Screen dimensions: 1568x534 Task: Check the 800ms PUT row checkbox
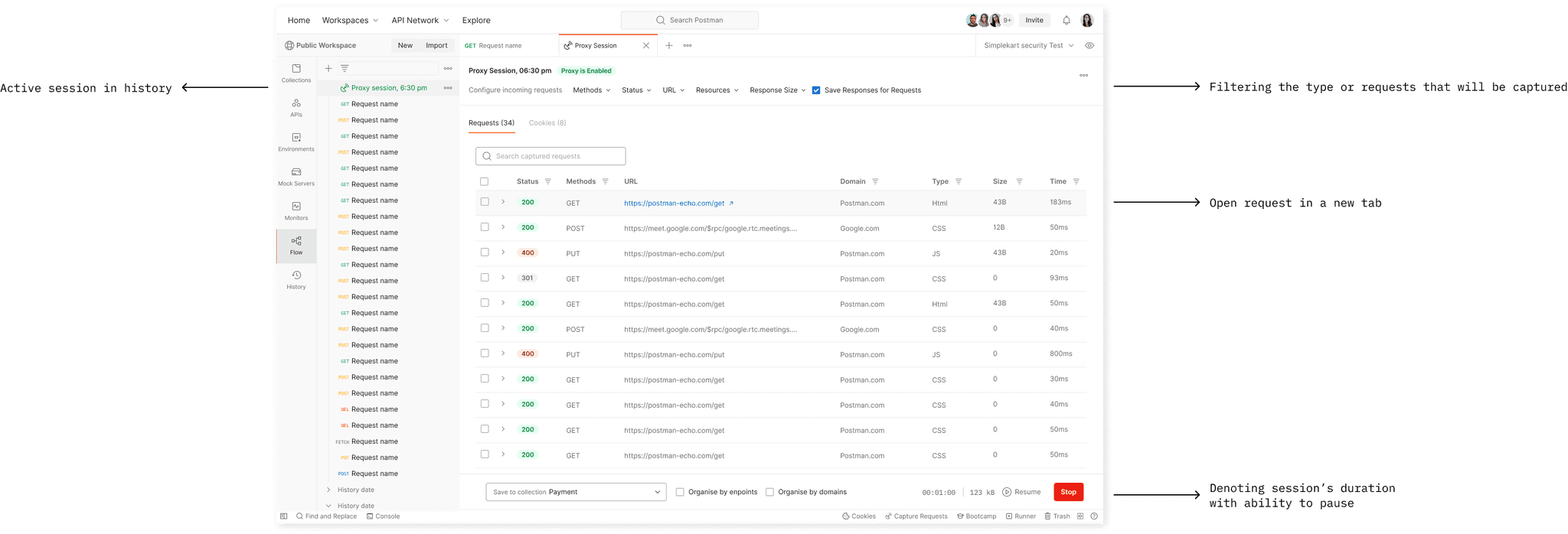coord(485,353)
